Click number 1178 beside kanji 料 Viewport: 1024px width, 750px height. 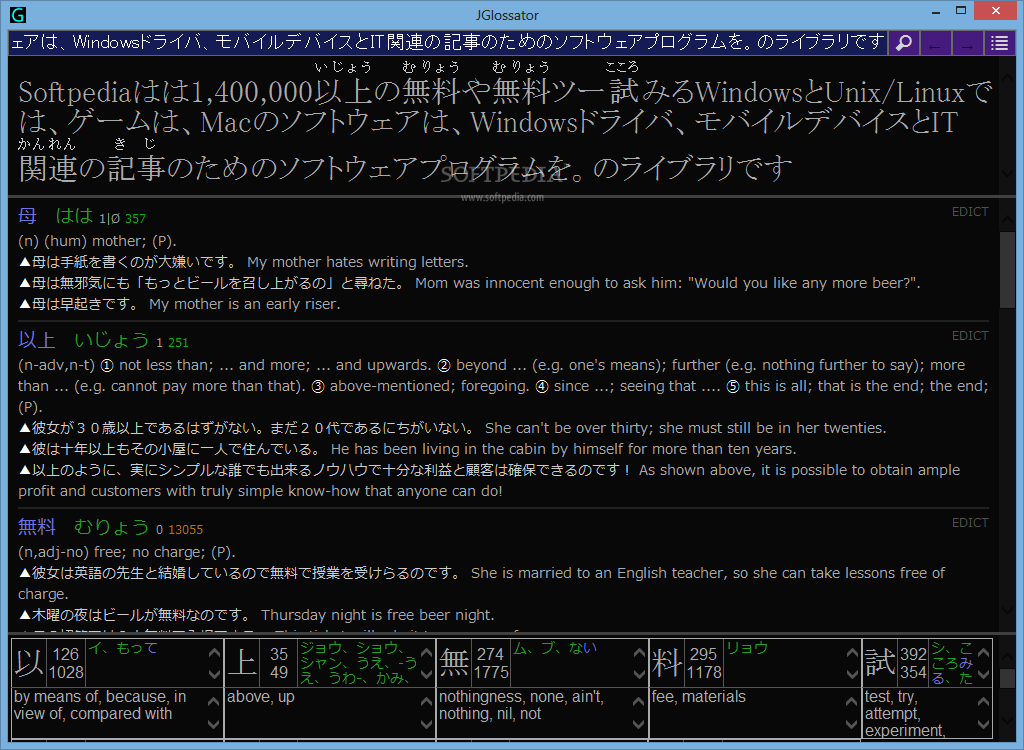click(x=704, y=672)
